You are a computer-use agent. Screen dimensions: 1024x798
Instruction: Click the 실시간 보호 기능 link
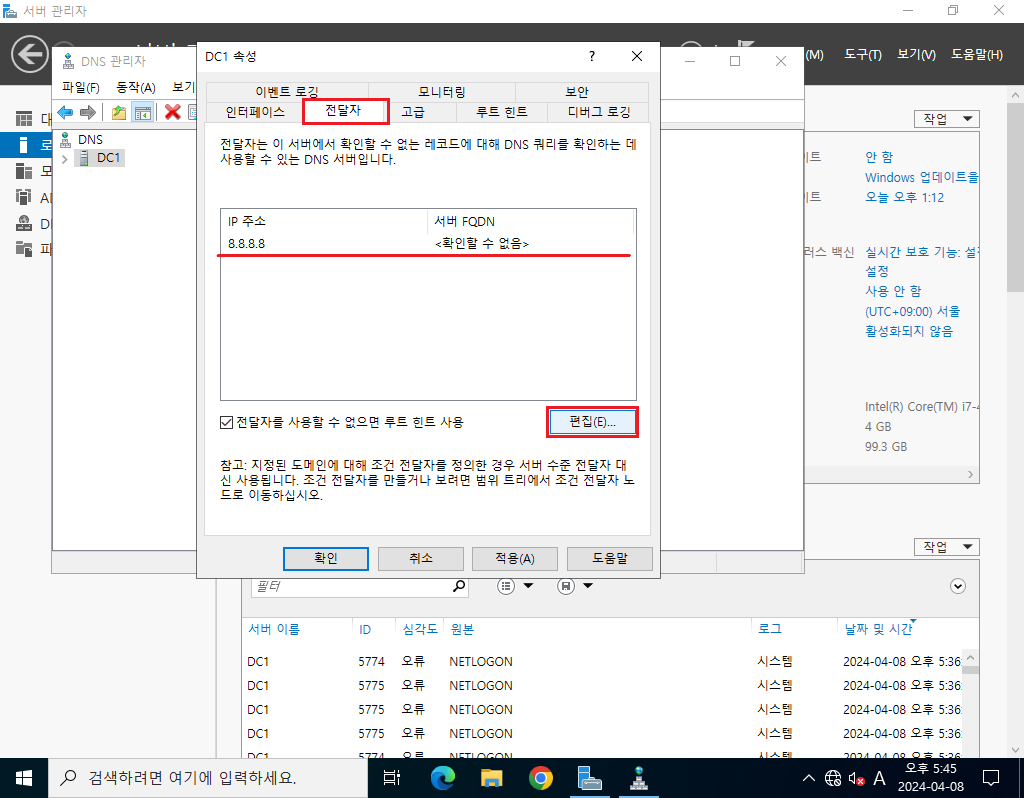[x=921, y=252]
